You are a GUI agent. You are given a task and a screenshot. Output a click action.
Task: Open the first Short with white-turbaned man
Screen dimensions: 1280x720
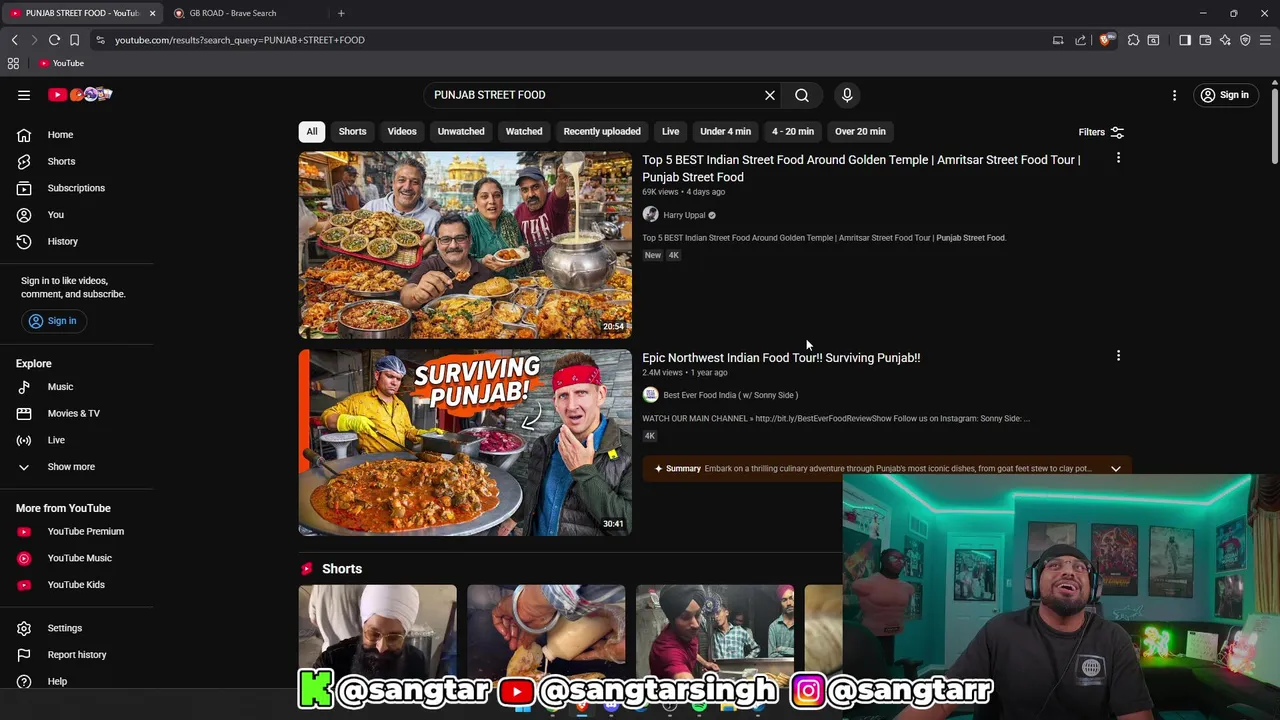(x=377, y=628)
